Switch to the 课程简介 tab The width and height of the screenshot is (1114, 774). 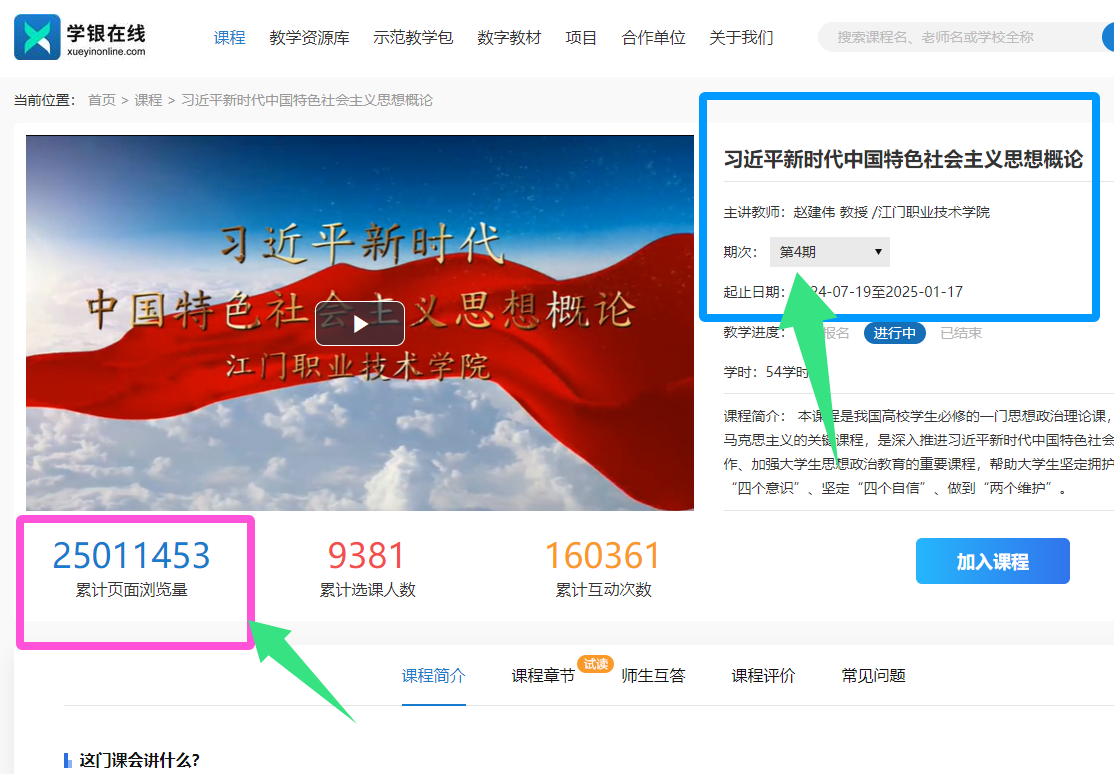click(434, 676)
